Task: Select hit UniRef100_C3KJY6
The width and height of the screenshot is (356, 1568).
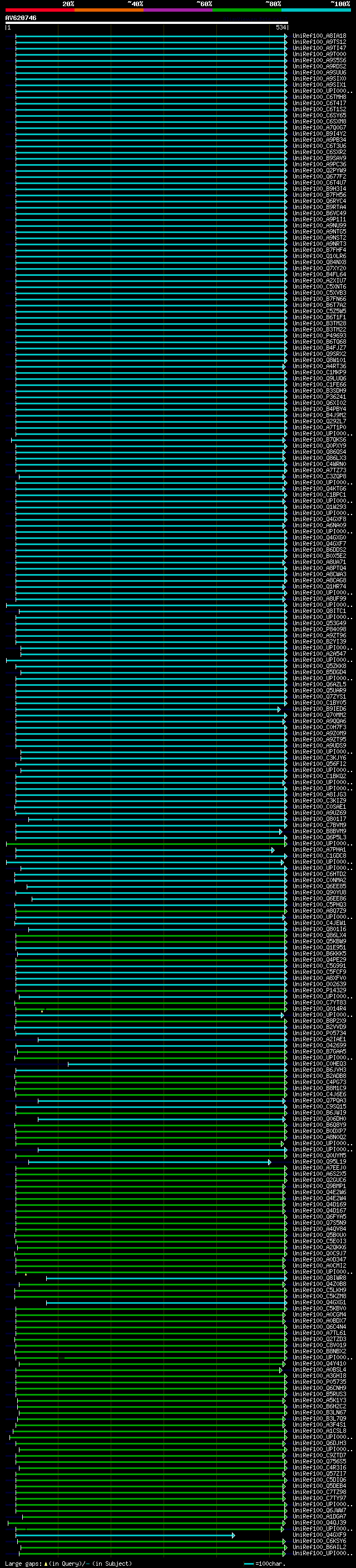Action: pos(319,759)
